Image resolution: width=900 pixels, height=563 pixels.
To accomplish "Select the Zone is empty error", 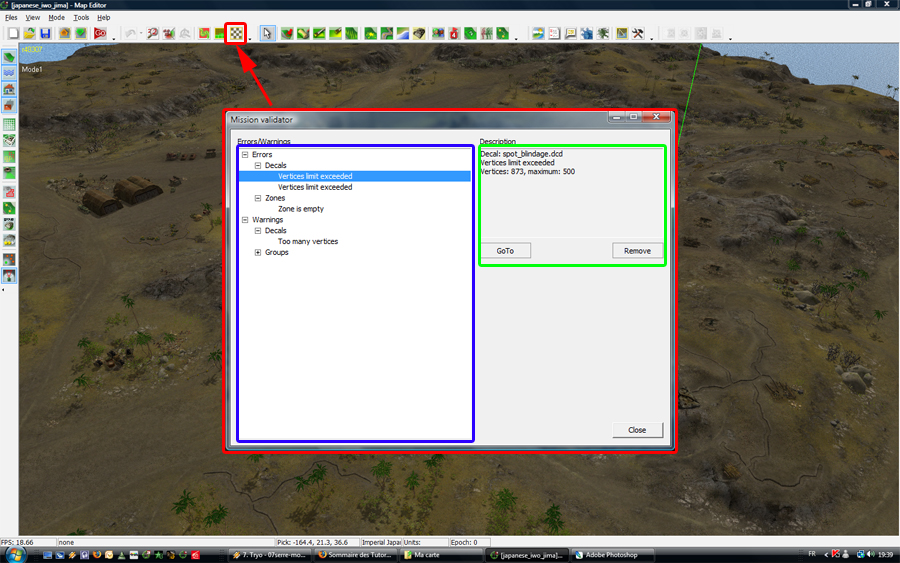I will [x=301, y=209].
